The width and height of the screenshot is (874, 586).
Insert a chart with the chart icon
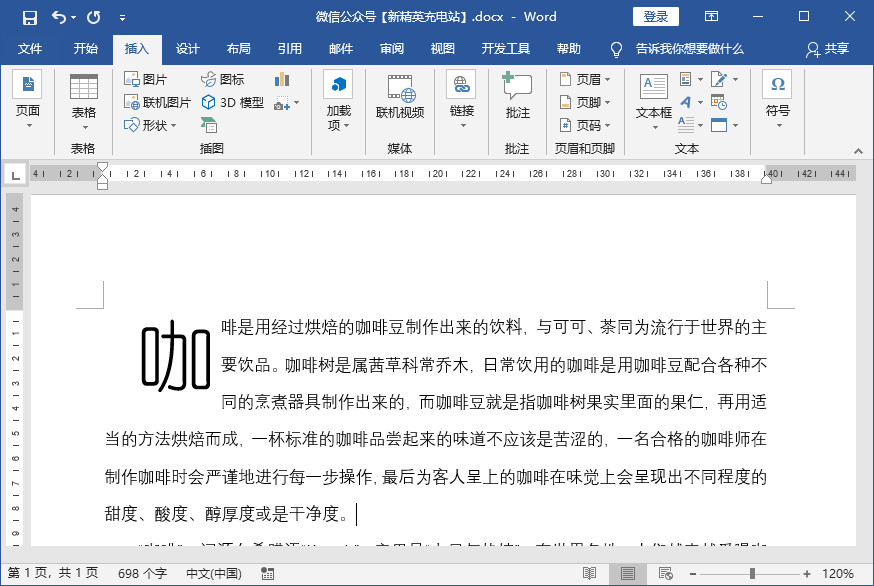[282, 80]
